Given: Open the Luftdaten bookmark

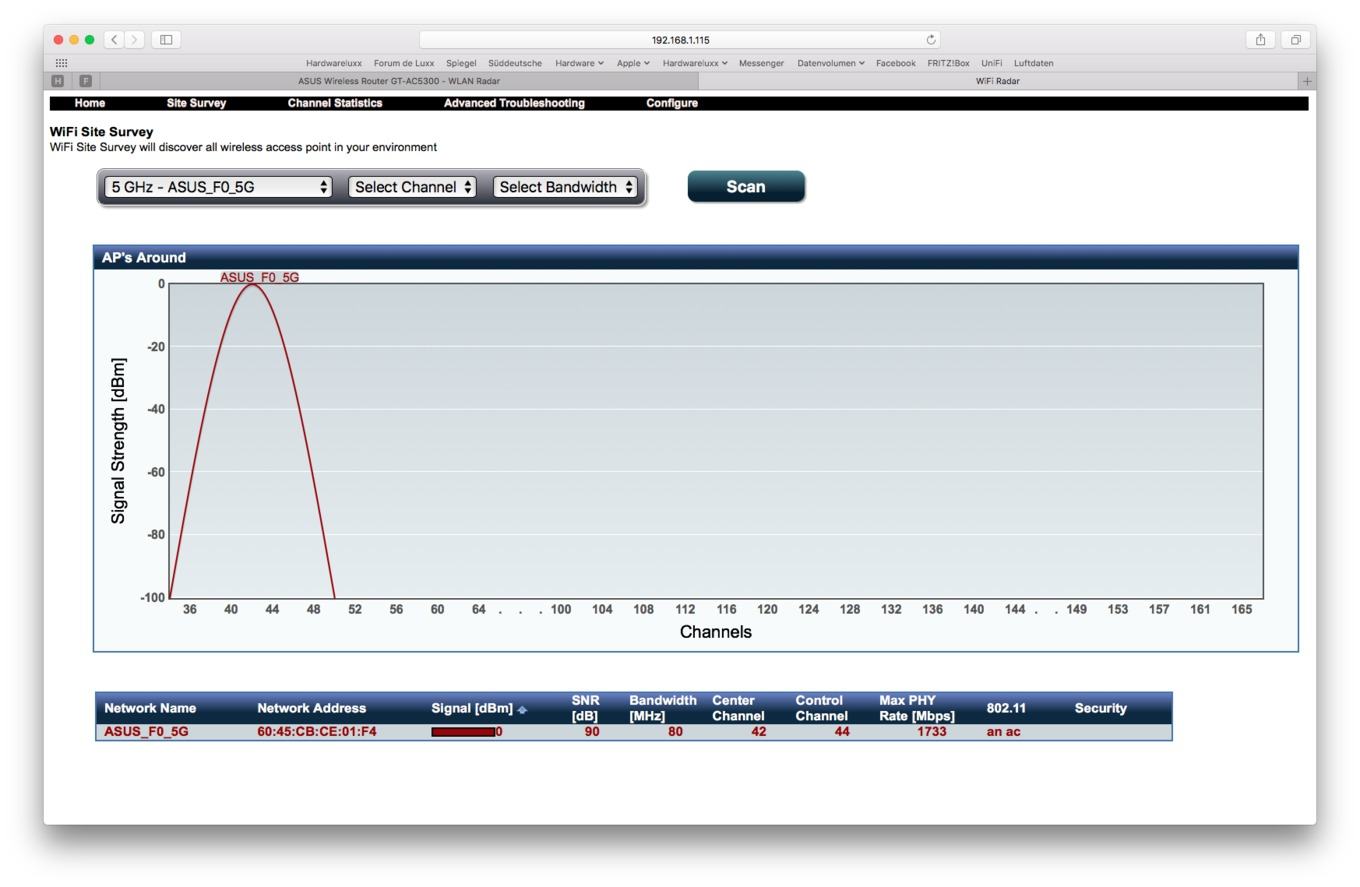Looking at the screenshot, I should pos(1033,63).
